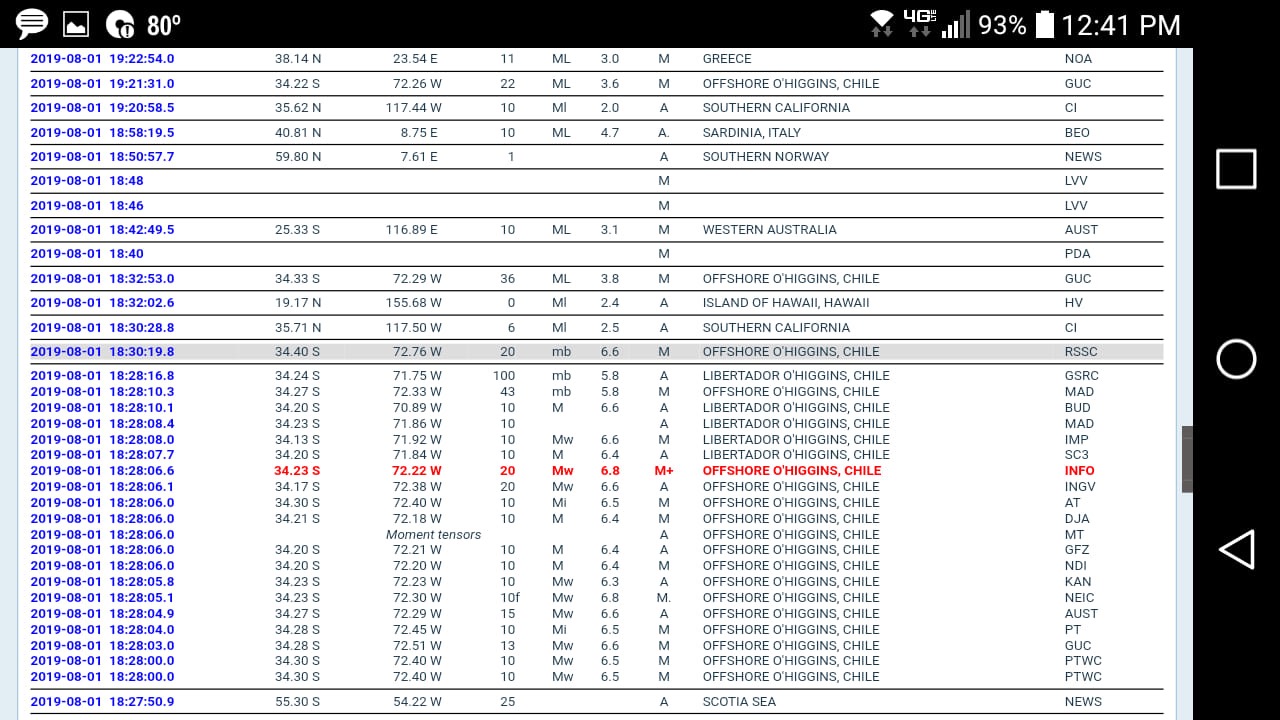
Task: Open the 2019-08-01 18:28:04.0 PT solution link
Action: click(102, 630)
